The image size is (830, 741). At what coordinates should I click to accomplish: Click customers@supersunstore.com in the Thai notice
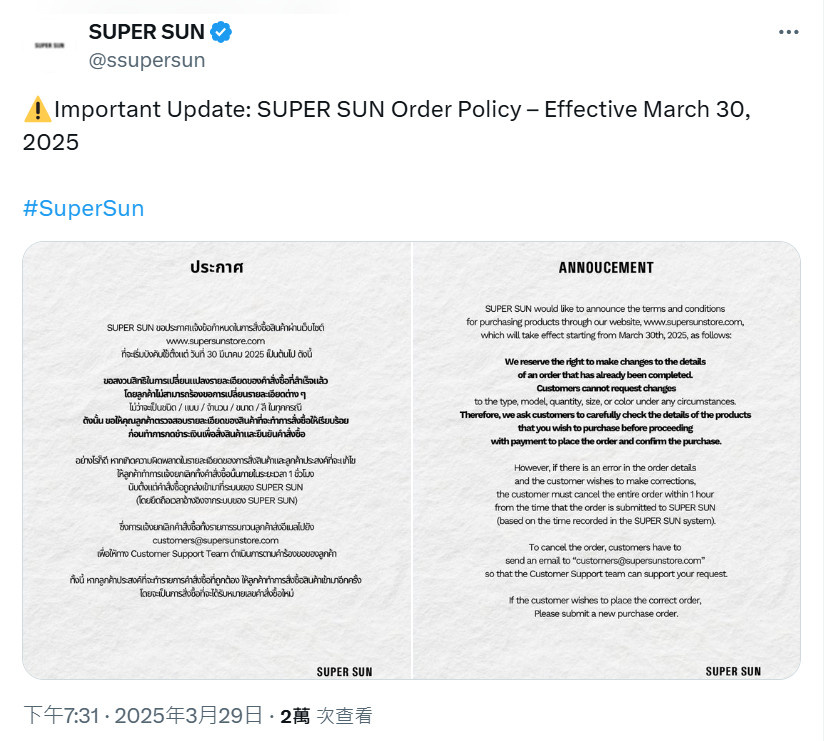tap(215, 540)
